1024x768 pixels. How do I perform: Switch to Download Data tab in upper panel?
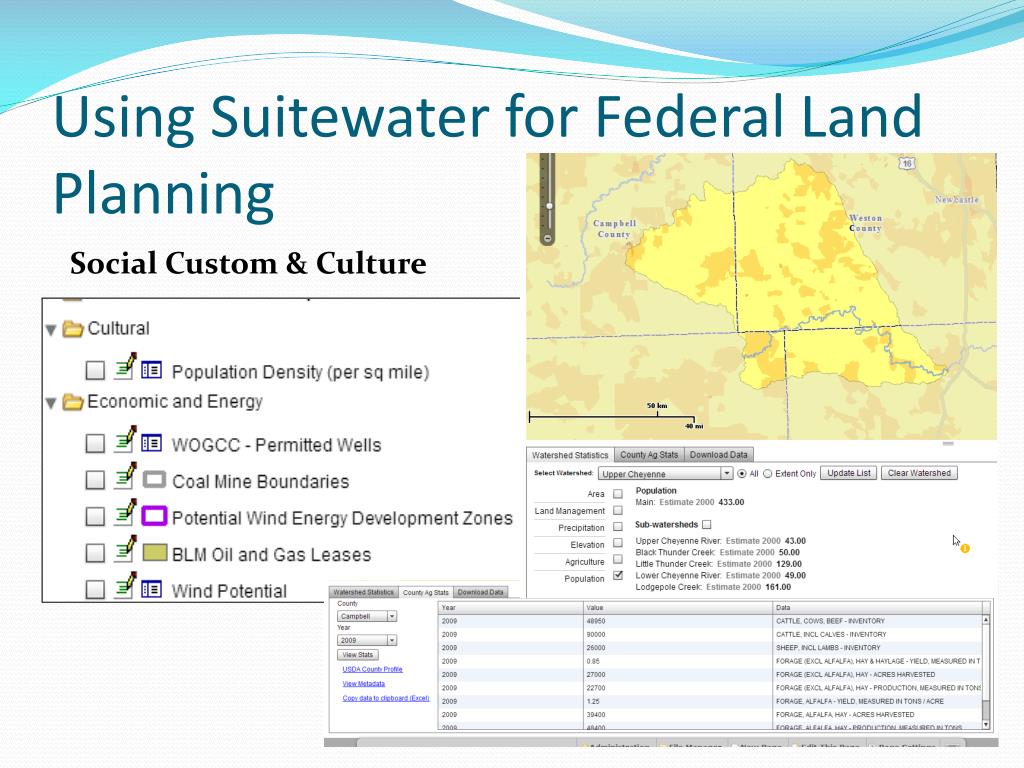tap(718, 455)
